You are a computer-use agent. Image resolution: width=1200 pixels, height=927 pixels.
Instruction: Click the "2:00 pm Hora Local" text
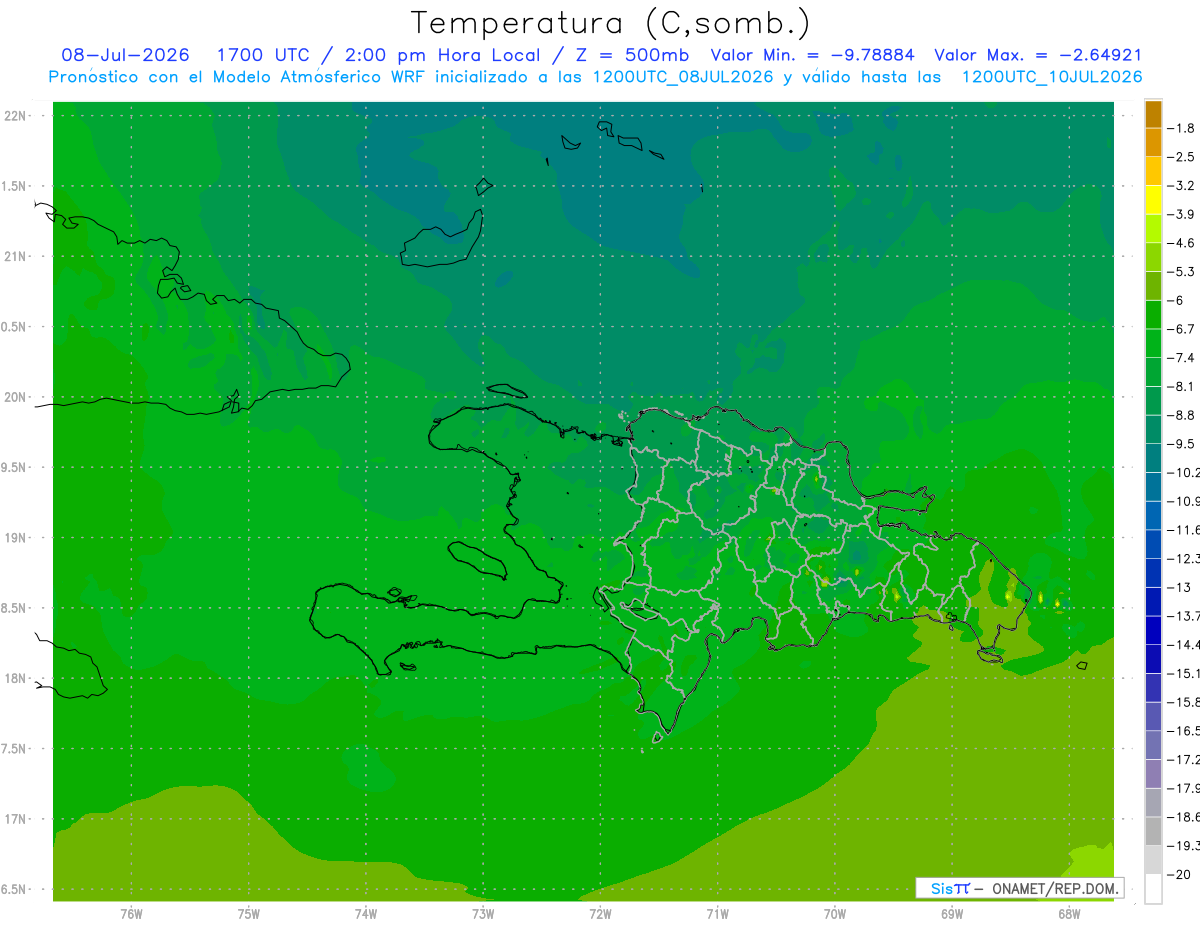pyautogui.click(x=441, y=55)
